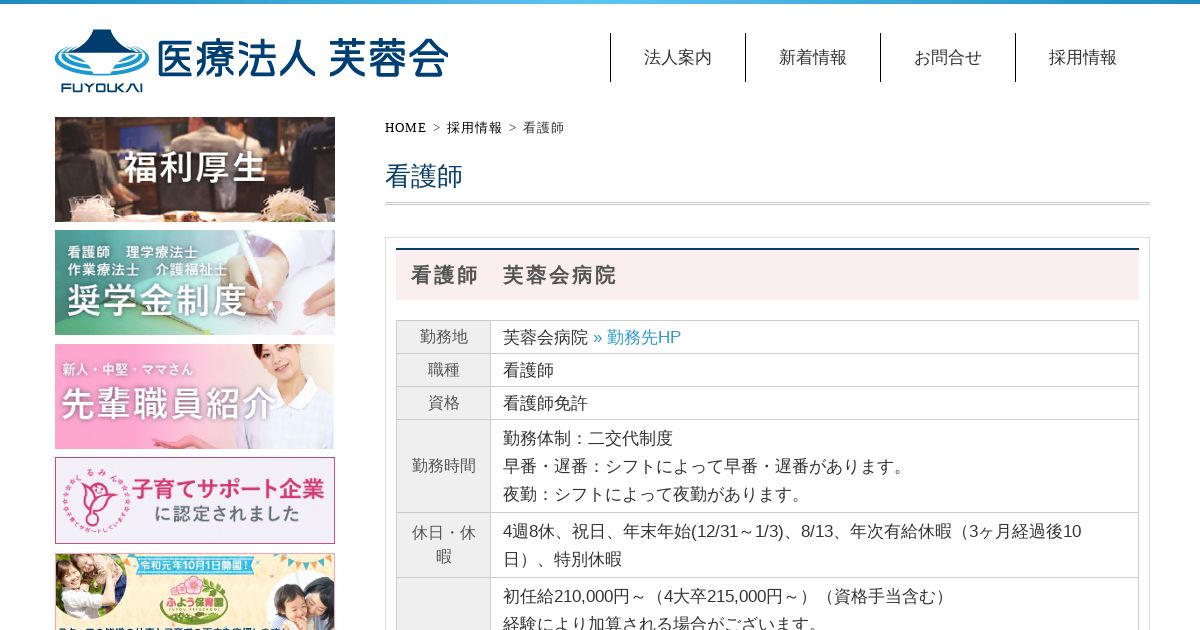The image size is (1200, 630).
Task: Open the 法人案内 menu item
Action: (678, 58)
